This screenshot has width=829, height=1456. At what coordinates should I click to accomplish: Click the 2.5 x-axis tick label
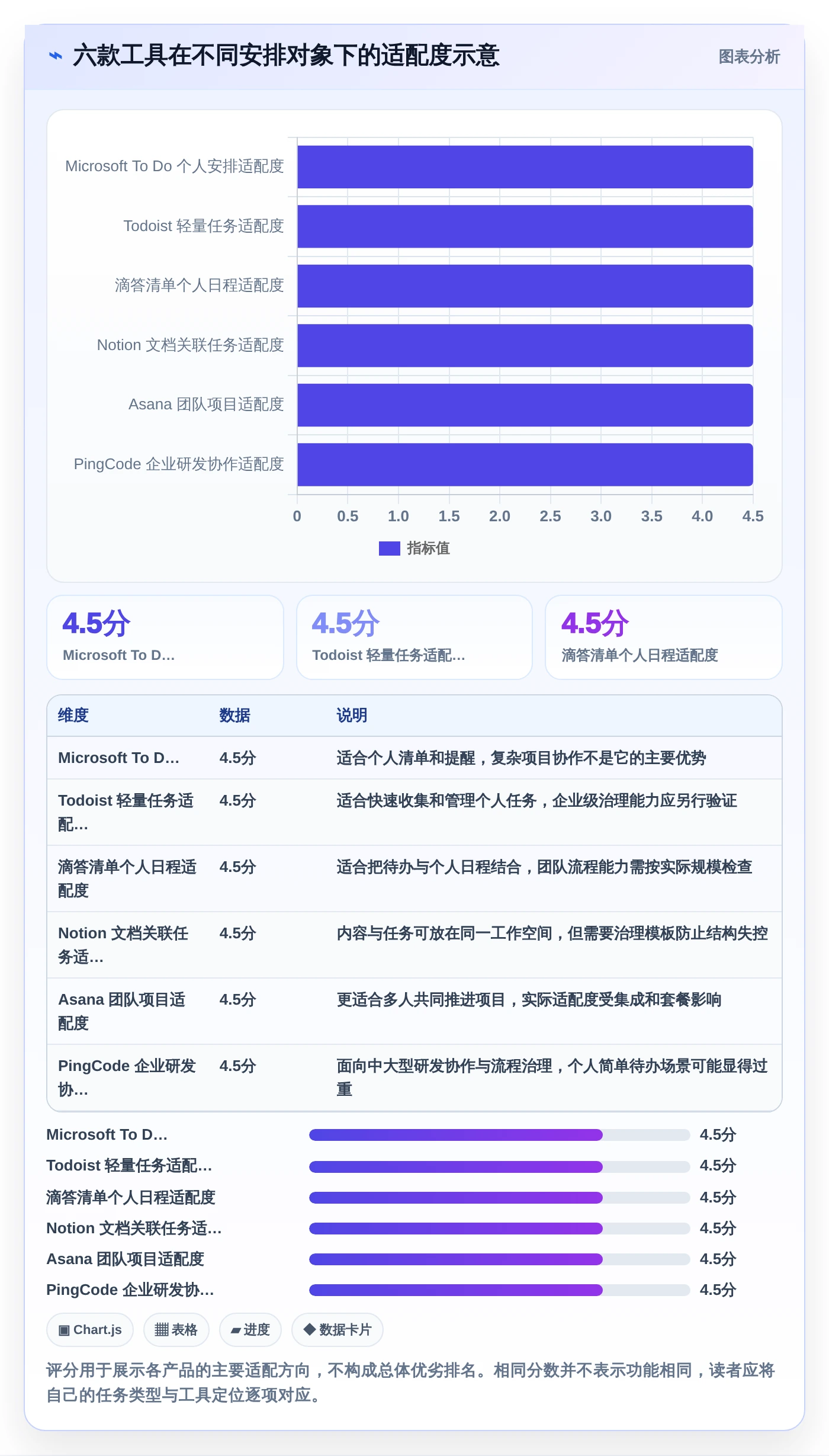point(550,517)
